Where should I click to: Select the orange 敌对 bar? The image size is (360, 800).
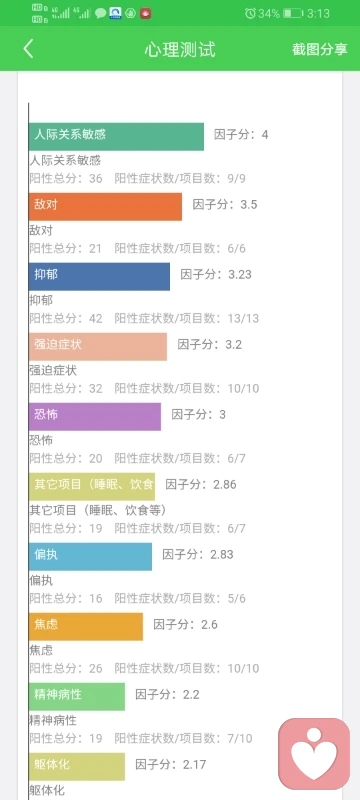click(x=106, y=207)
